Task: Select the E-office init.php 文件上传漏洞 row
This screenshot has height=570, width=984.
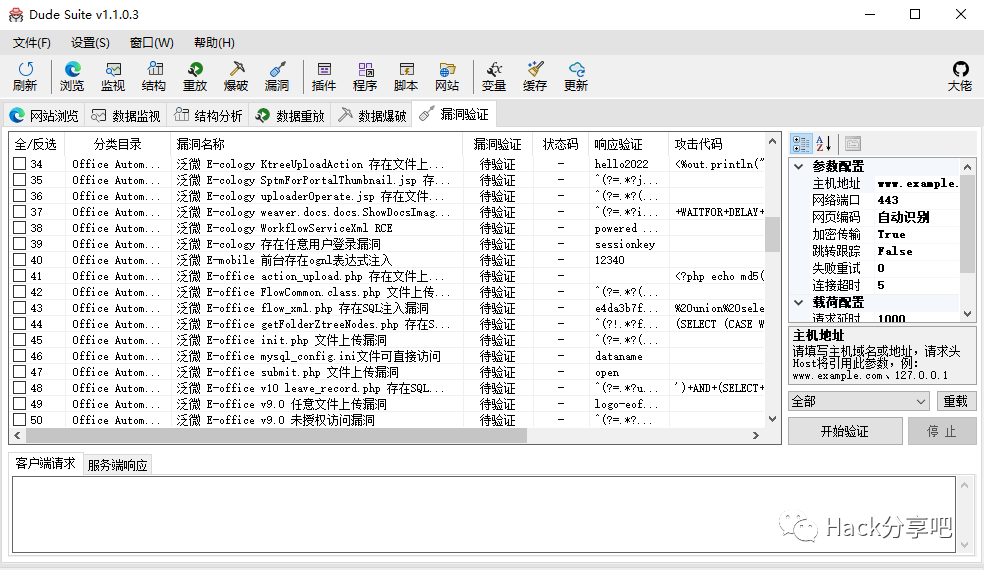Action: point(389,340)
